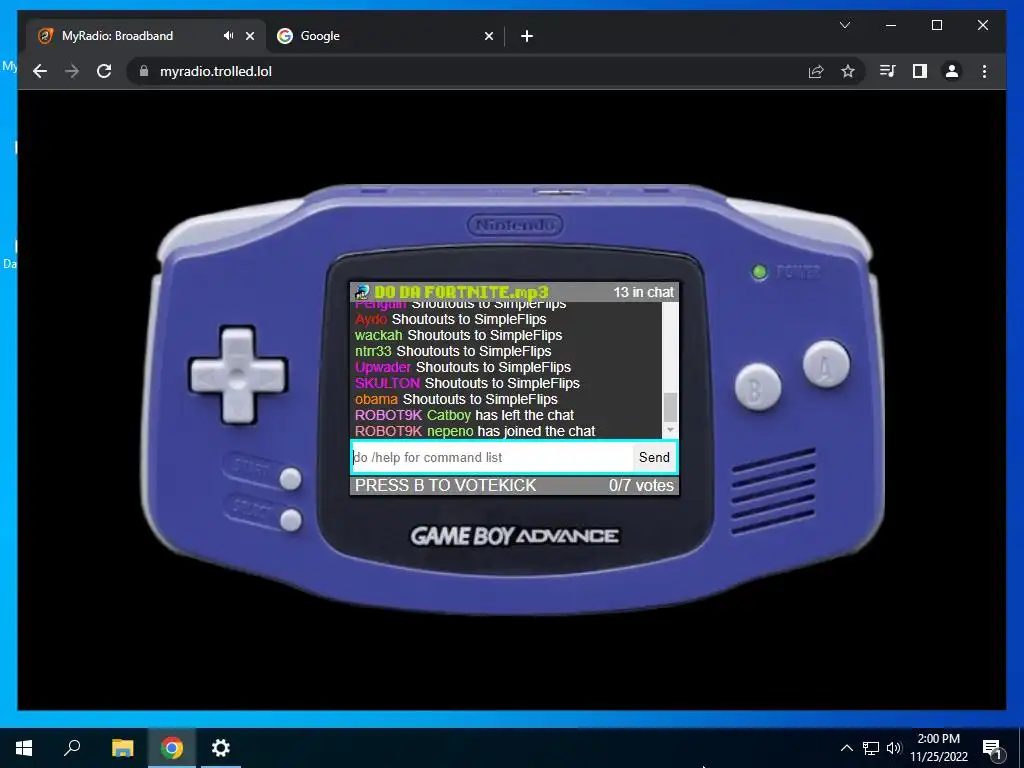The height and width of the screenshot is (768, 1024).
Task: Reload the myradio page
Action: click(x=104, y=71)
